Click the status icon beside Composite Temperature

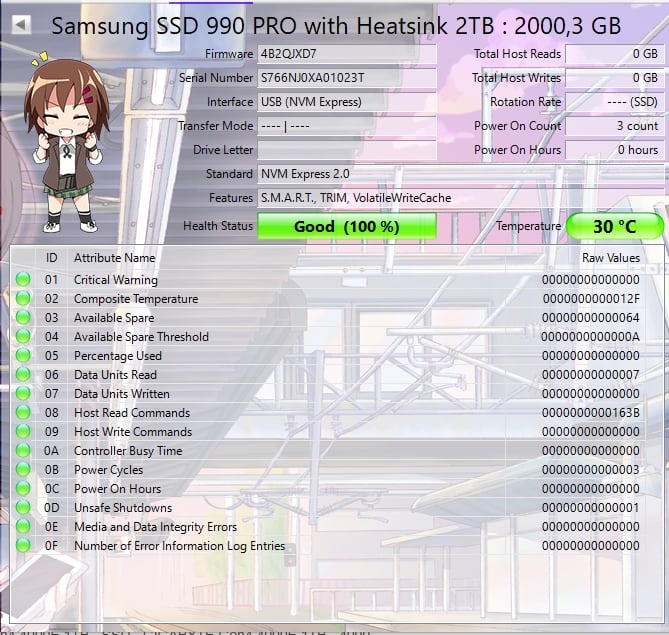(23, 299)
